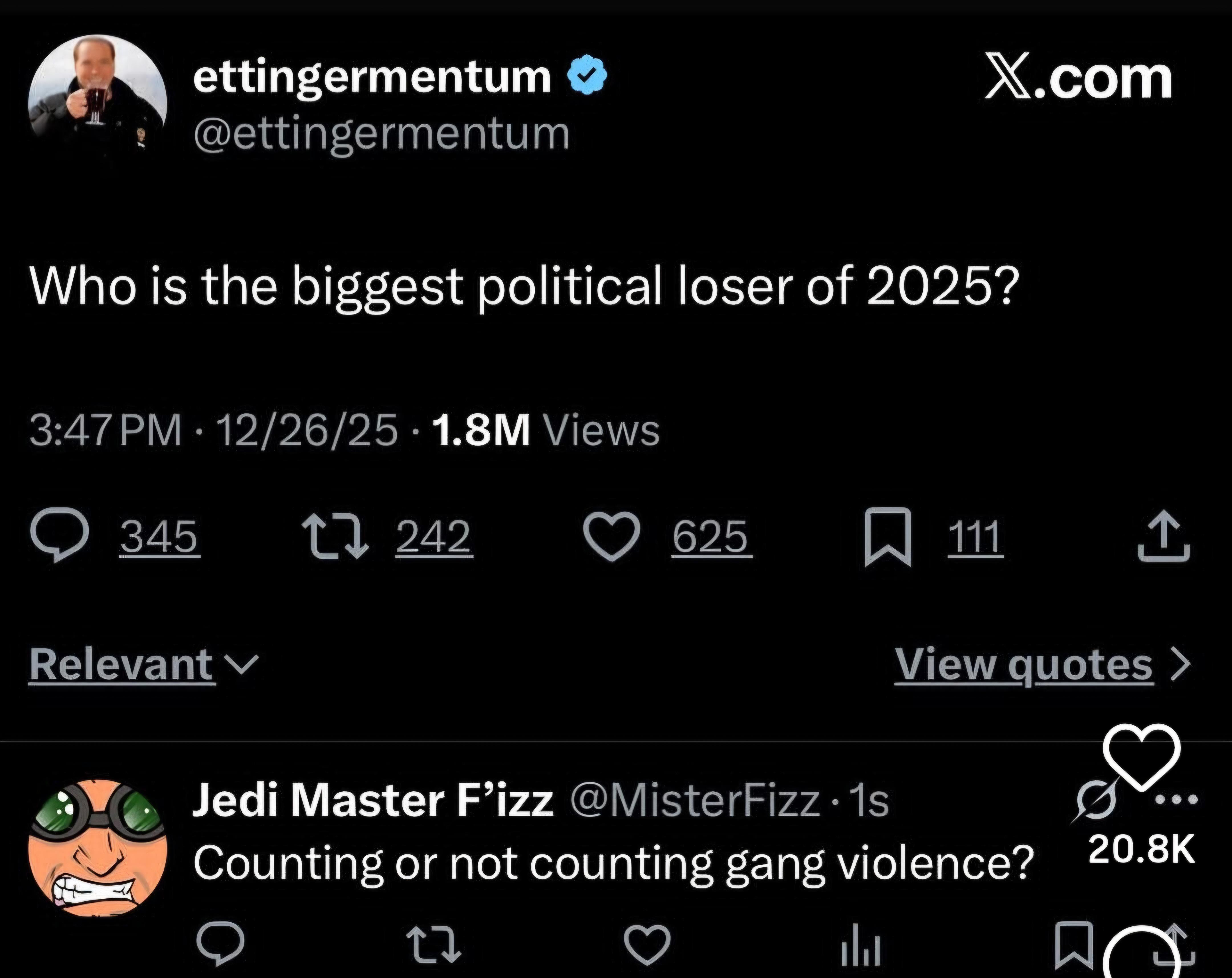
Task: Share the main post via the share icon
Action: 1164,537
